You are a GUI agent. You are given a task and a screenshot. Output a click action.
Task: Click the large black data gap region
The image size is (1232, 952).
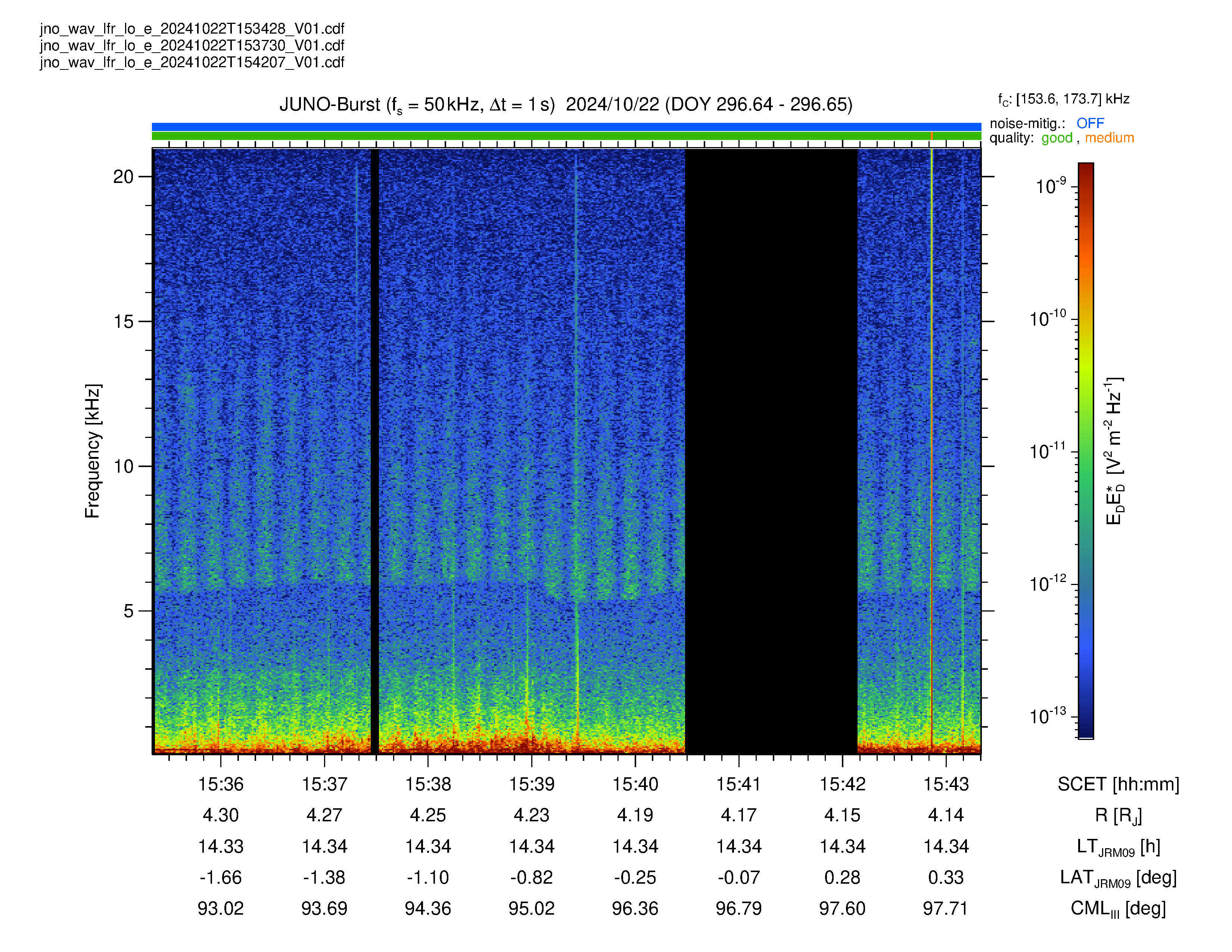(x=771, y=451)
